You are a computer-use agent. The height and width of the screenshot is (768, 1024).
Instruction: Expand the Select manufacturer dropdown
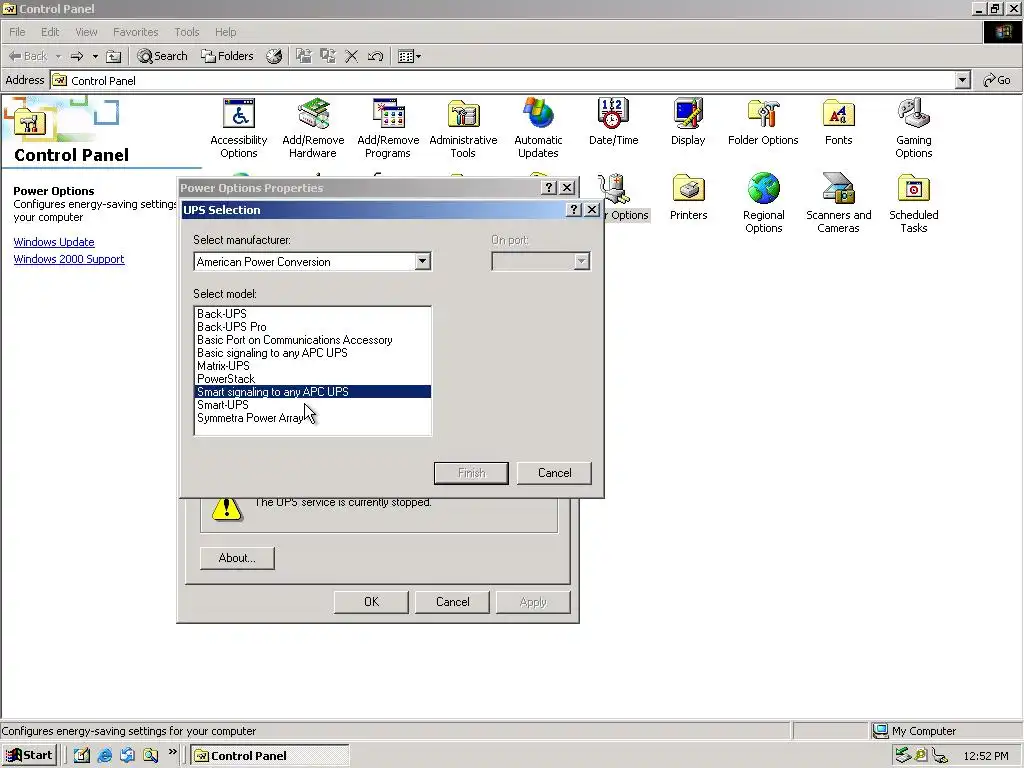[423, 262]
